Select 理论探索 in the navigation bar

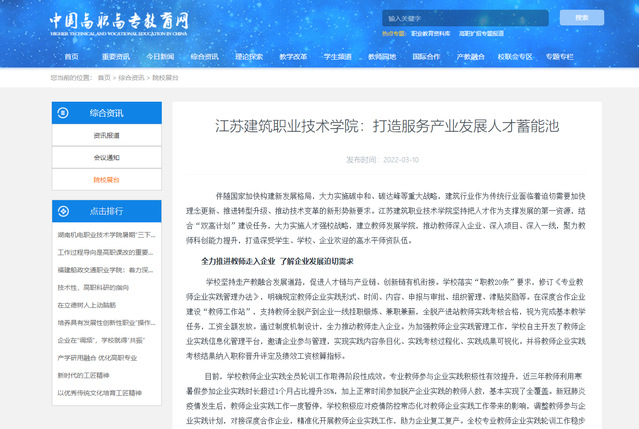[250, 57]
